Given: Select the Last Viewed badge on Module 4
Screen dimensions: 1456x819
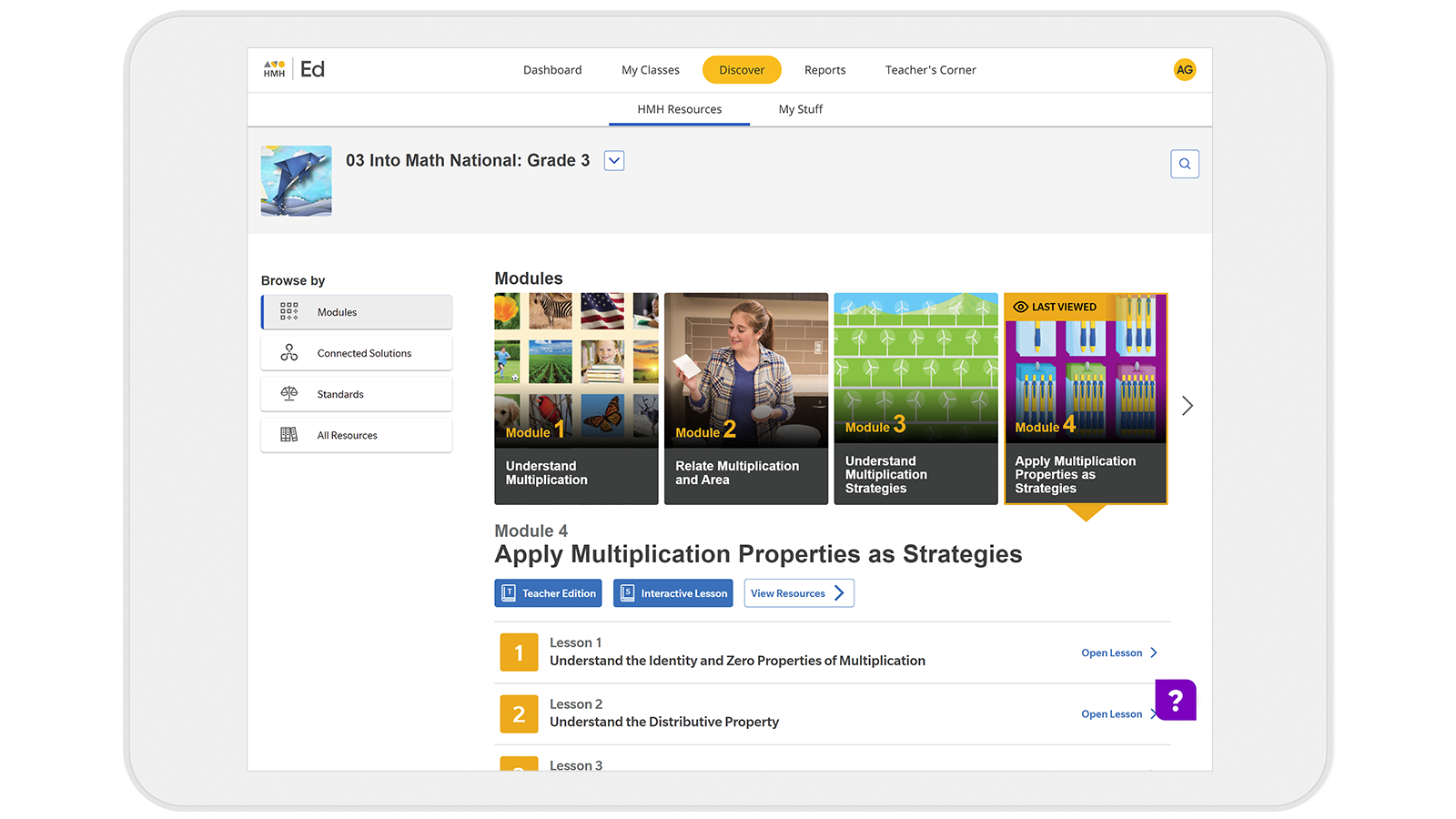Looking at the screenshot, I should point(1056,307).
